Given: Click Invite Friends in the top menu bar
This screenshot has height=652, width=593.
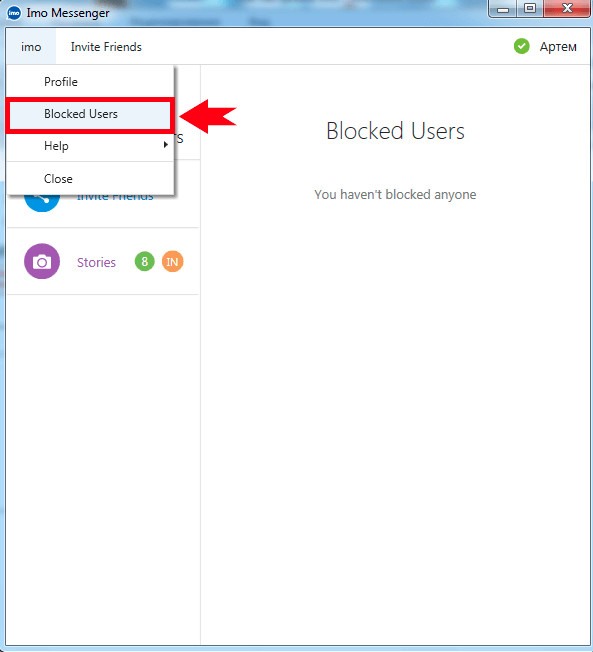Looking at the screenshot, I should [106, 47].
